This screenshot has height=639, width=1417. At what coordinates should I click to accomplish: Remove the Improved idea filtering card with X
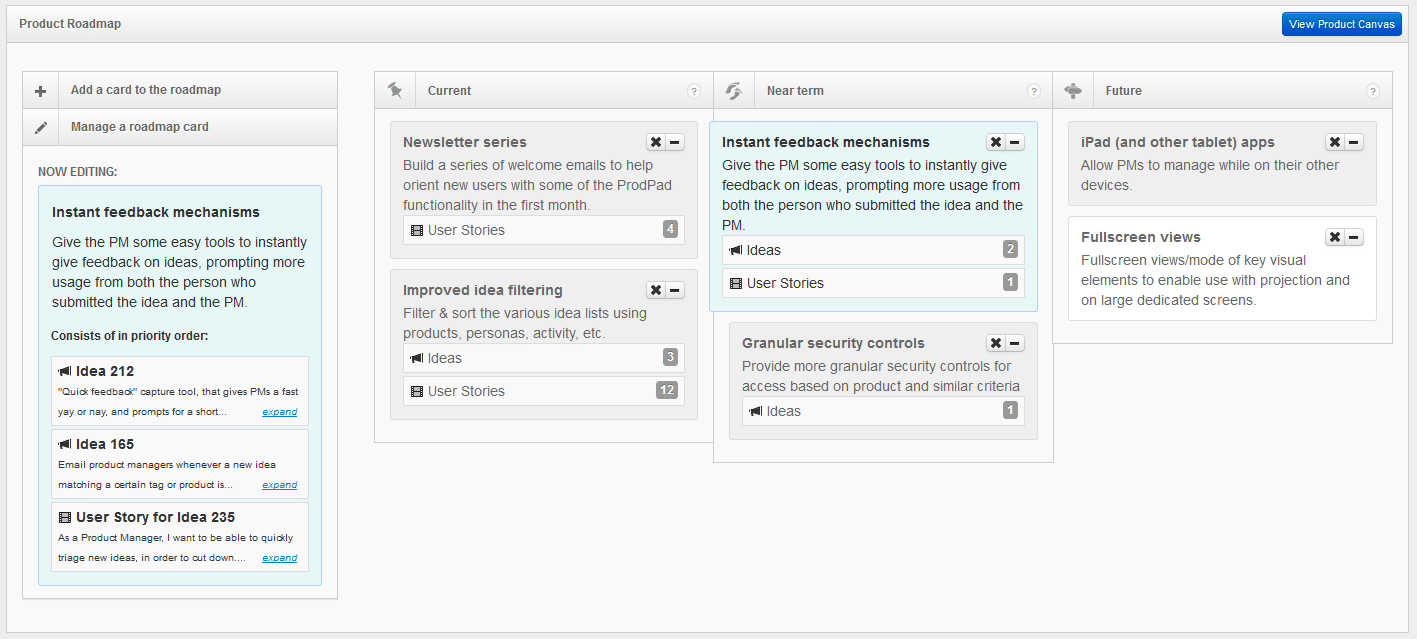click(x=656, y=290)
